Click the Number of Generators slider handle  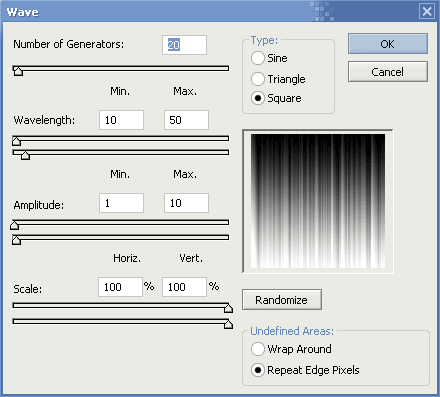[x=18, y=71]
